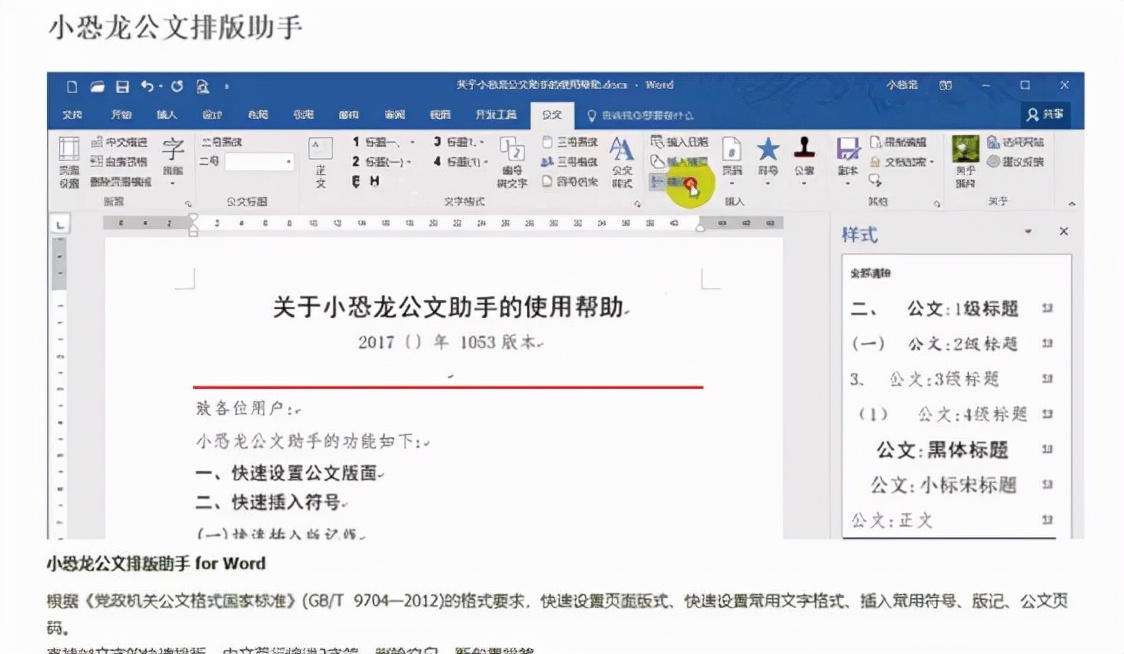
Task: Open the 样式 pane options arrow
Action: coord(1028,232)
